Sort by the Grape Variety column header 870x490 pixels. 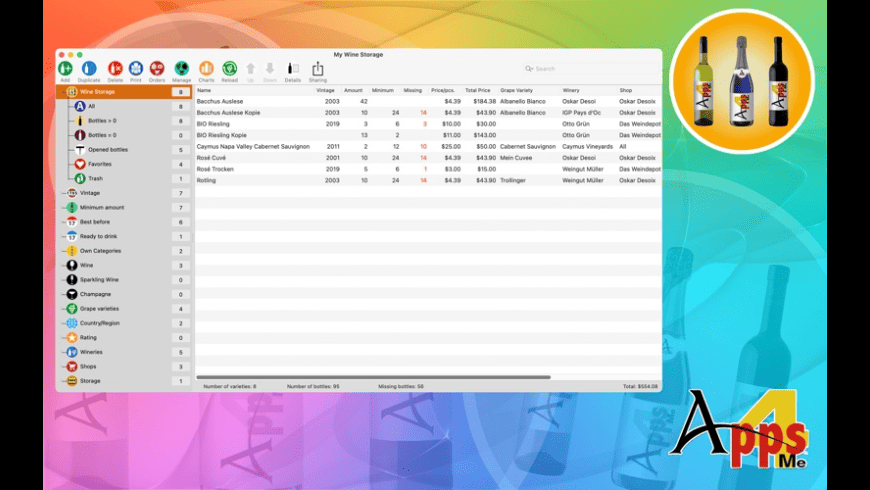pyautogui.click(x=516, y=90)
